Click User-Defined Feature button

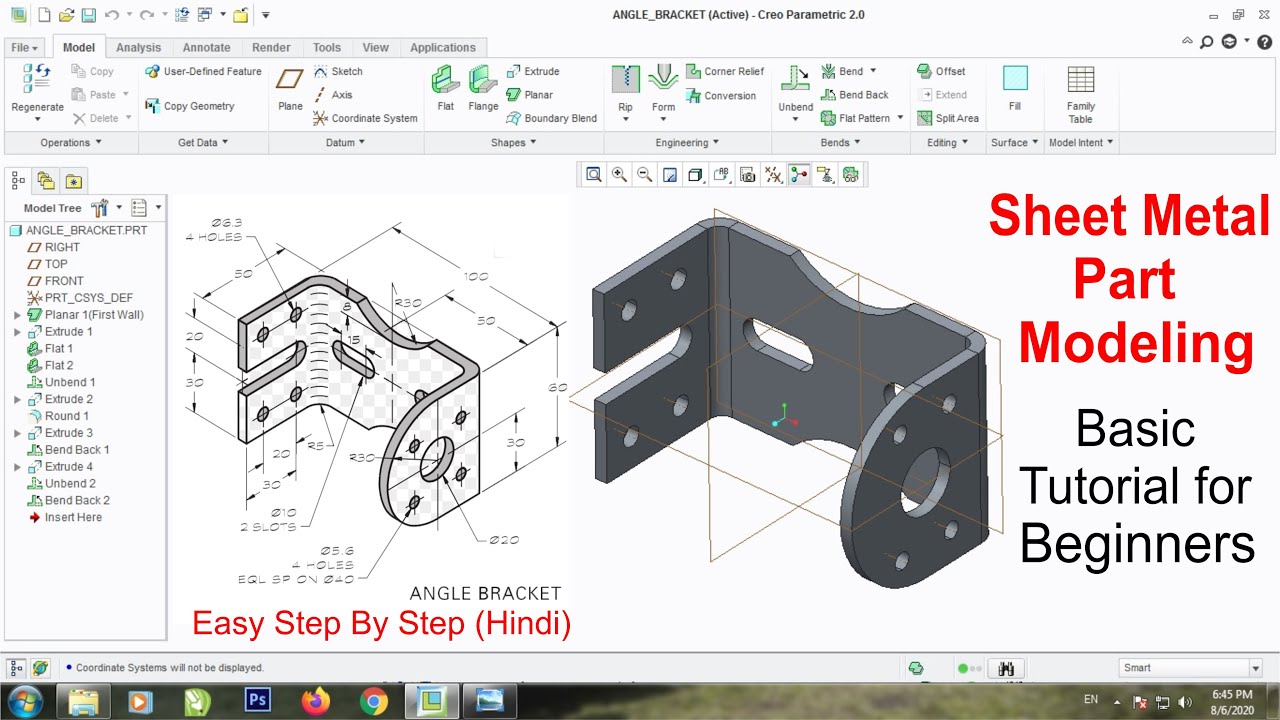[x=204, y=72]
